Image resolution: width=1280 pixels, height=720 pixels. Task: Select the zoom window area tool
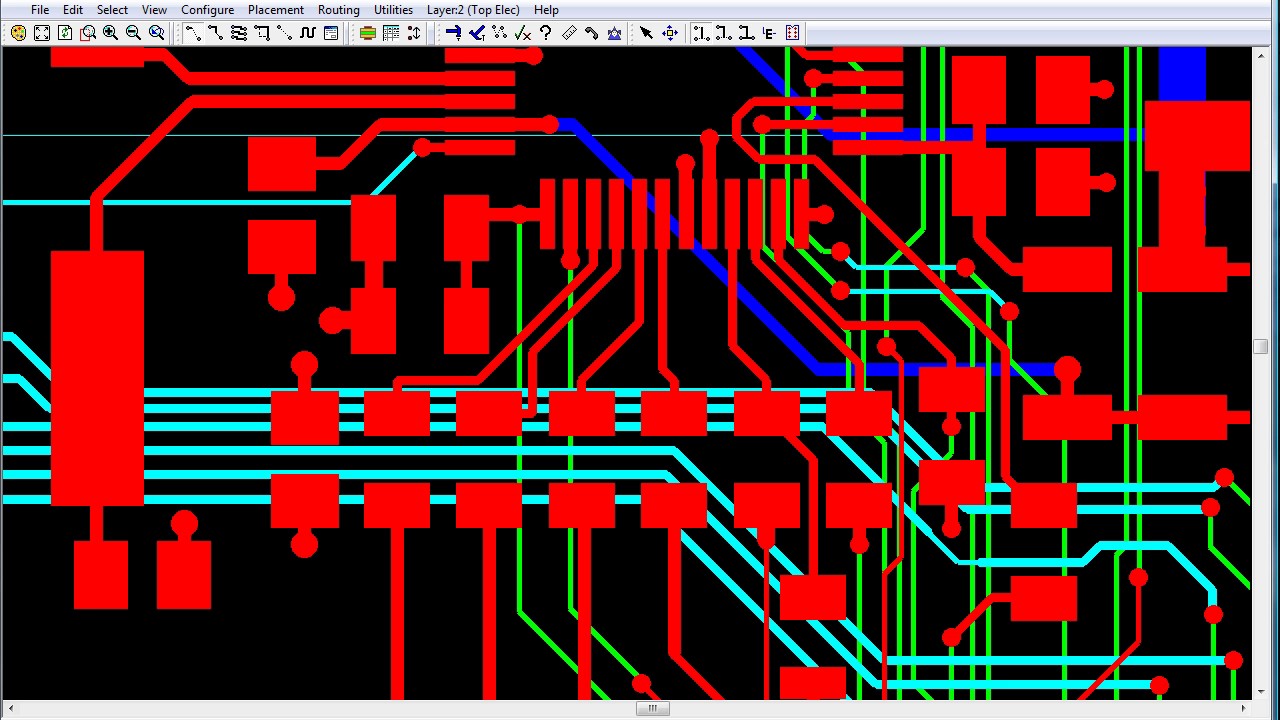pos(87,33)
